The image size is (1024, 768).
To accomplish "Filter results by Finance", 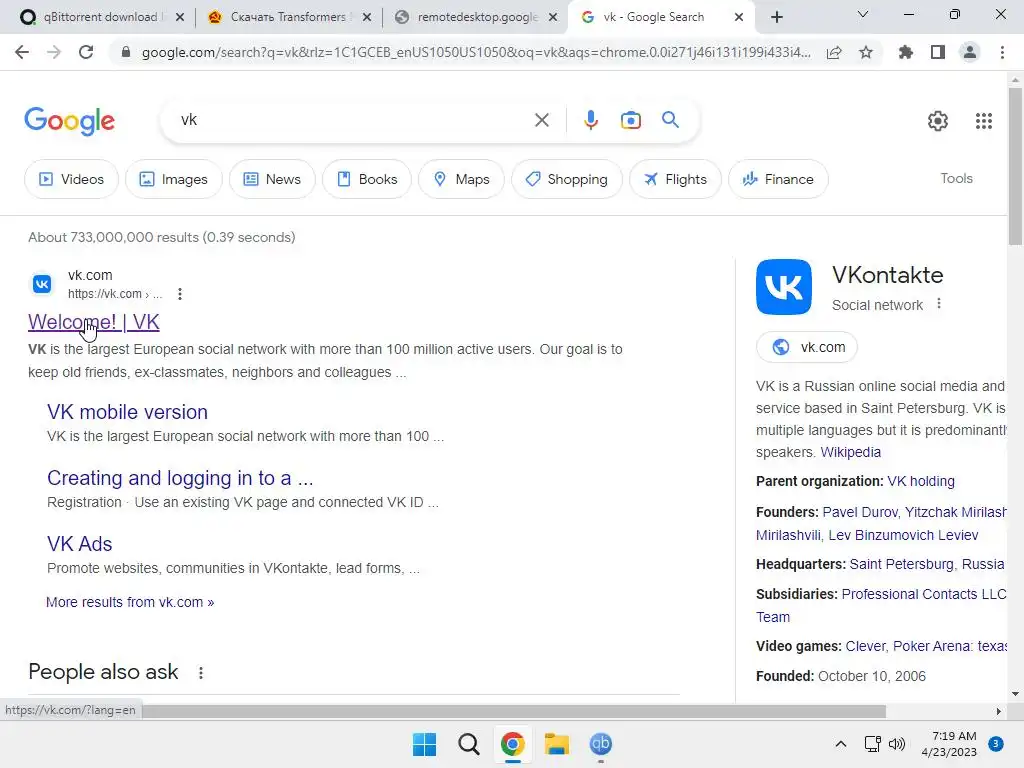I will click(x=778, y=179).
